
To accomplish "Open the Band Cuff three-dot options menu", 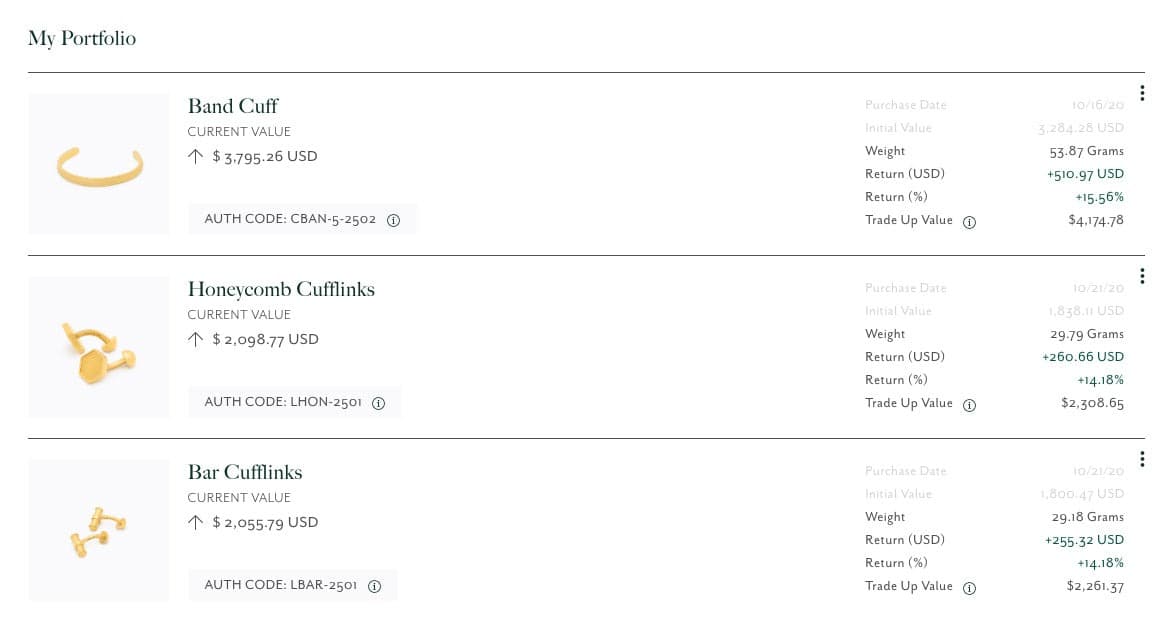I will [1142, 93].
